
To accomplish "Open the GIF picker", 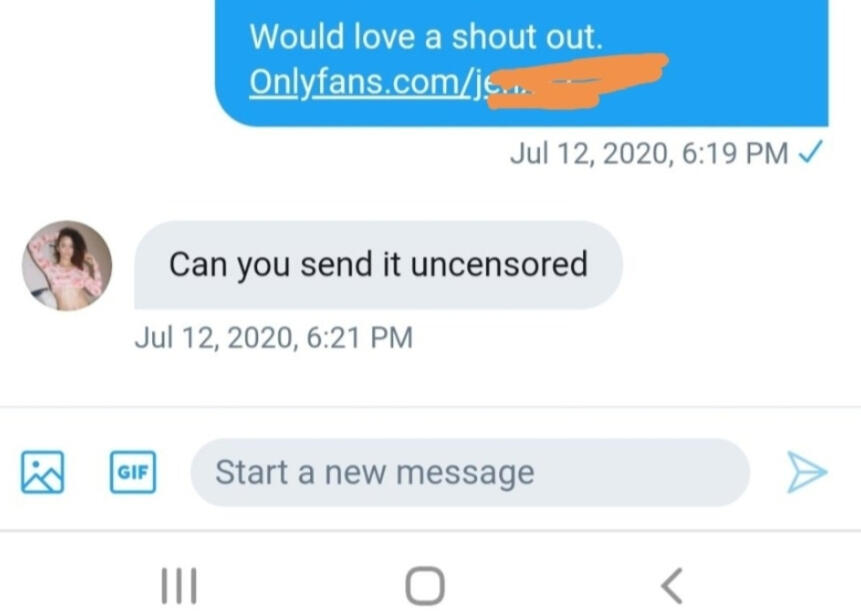I will [x=133, y=472].
